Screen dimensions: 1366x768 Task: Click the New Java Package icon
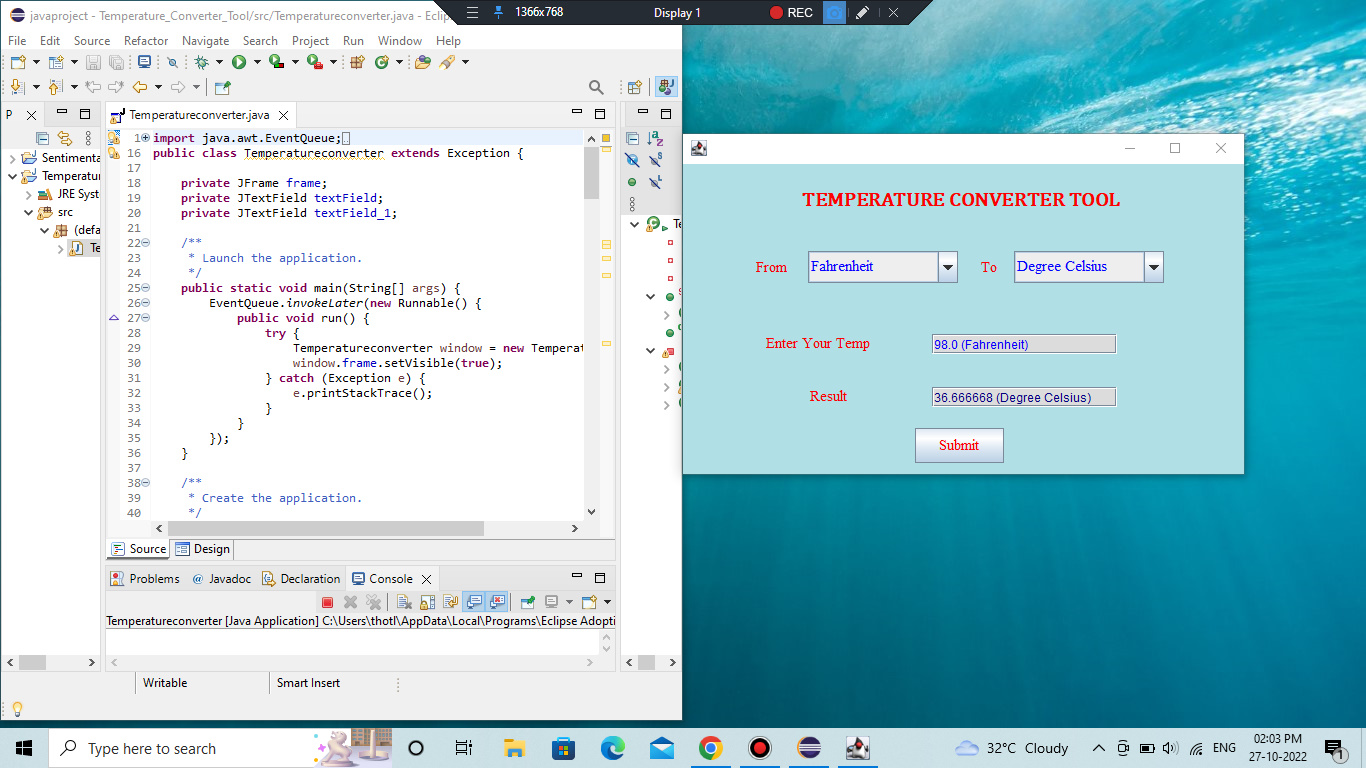click(357, 62)
